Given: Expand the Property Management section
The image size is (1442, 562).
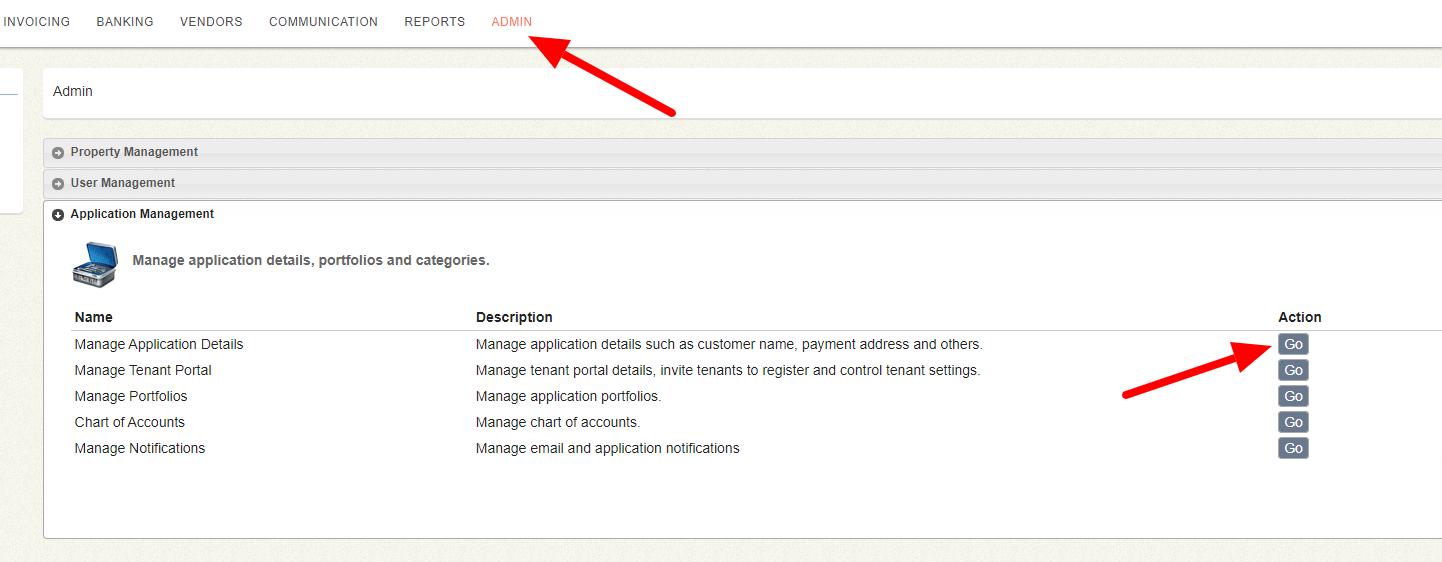Looking at the screenshot, I should pos(742,152).
